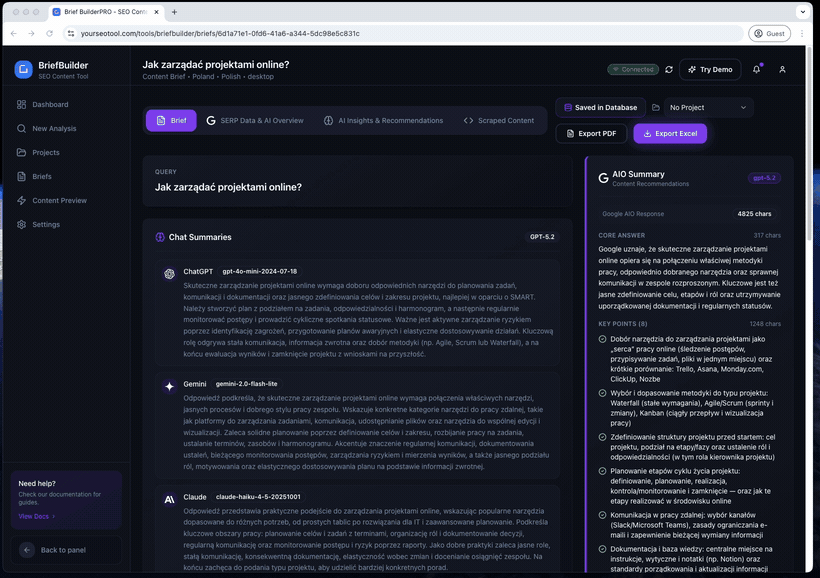This screenshot has height=578, width=820.
Task: Open the user profile icon
Action: click(782, 69)
